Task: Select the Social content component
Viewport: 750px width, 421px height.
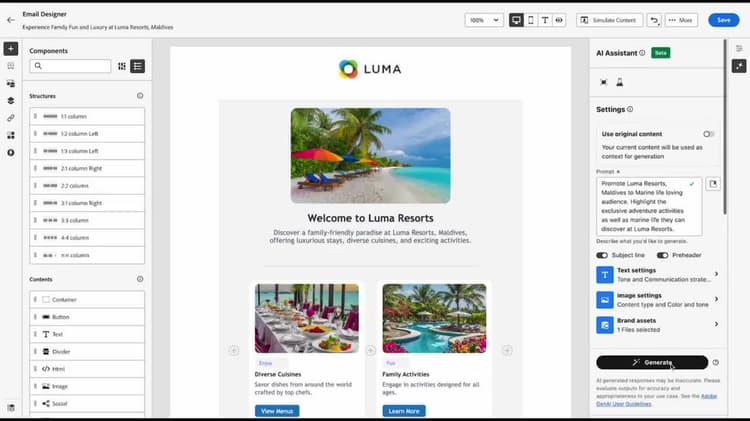Action: (87, 403)
